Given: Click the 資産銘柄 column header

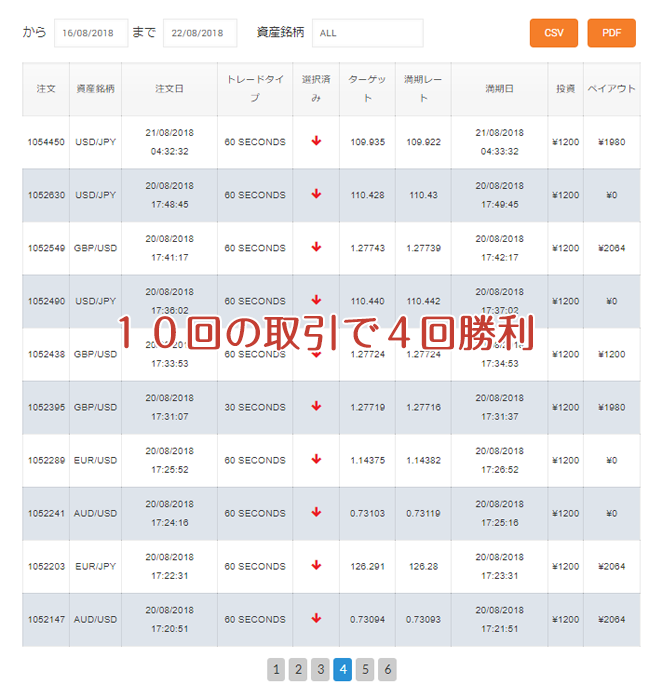Looking at the screenshot, I should 95,89.
